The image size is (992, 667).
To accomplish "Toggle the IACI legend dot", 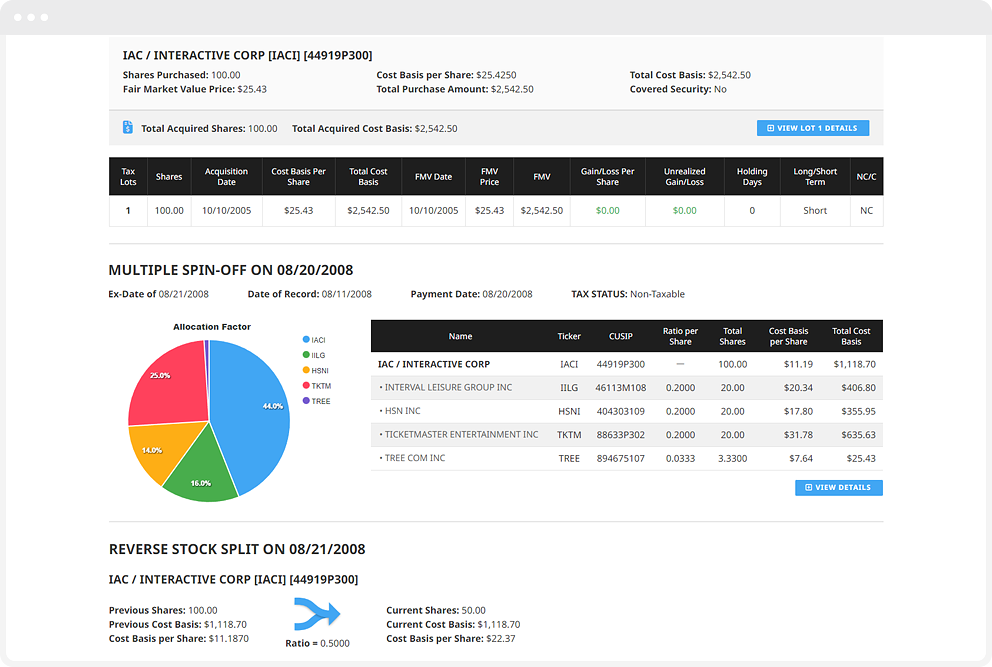I will (x=306, y=340).
